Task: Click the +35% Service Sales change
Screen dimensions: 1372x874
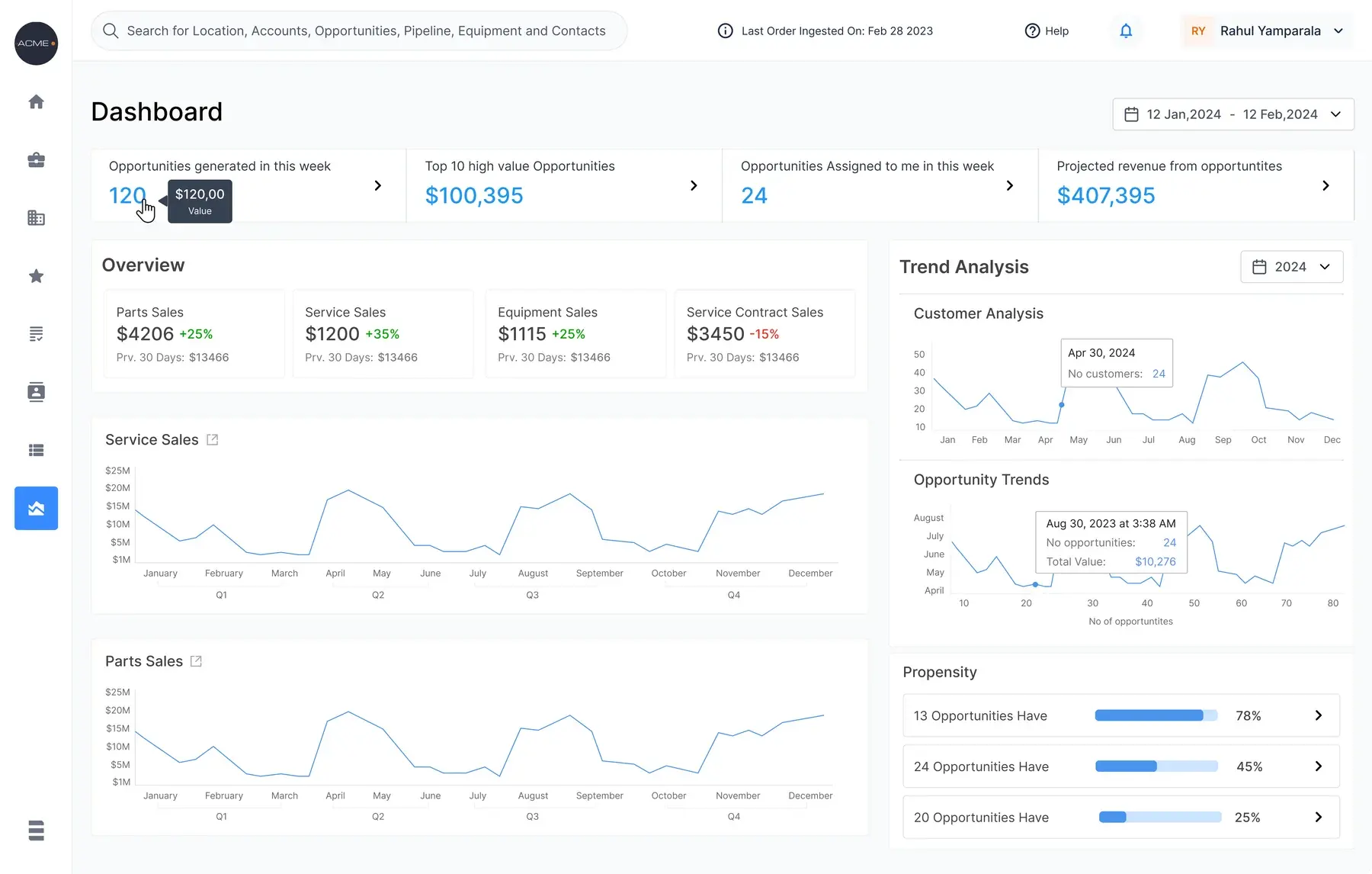Action: [x=383, y=334]
